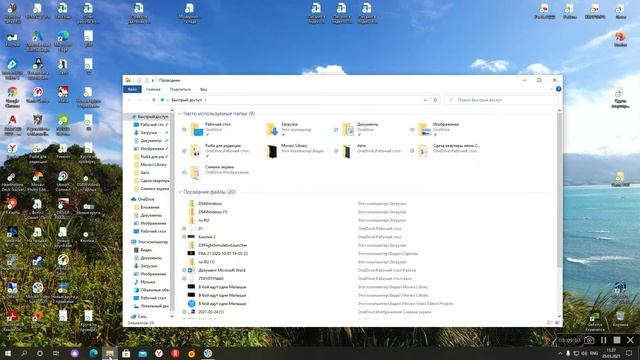
Task: Open Task View from the taskbar
Action: point(56,353)
